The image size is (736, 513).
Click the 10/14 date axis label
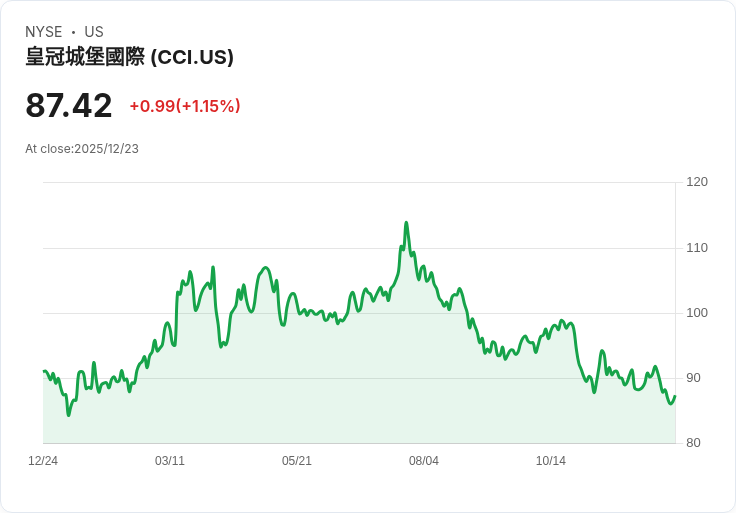551,461
